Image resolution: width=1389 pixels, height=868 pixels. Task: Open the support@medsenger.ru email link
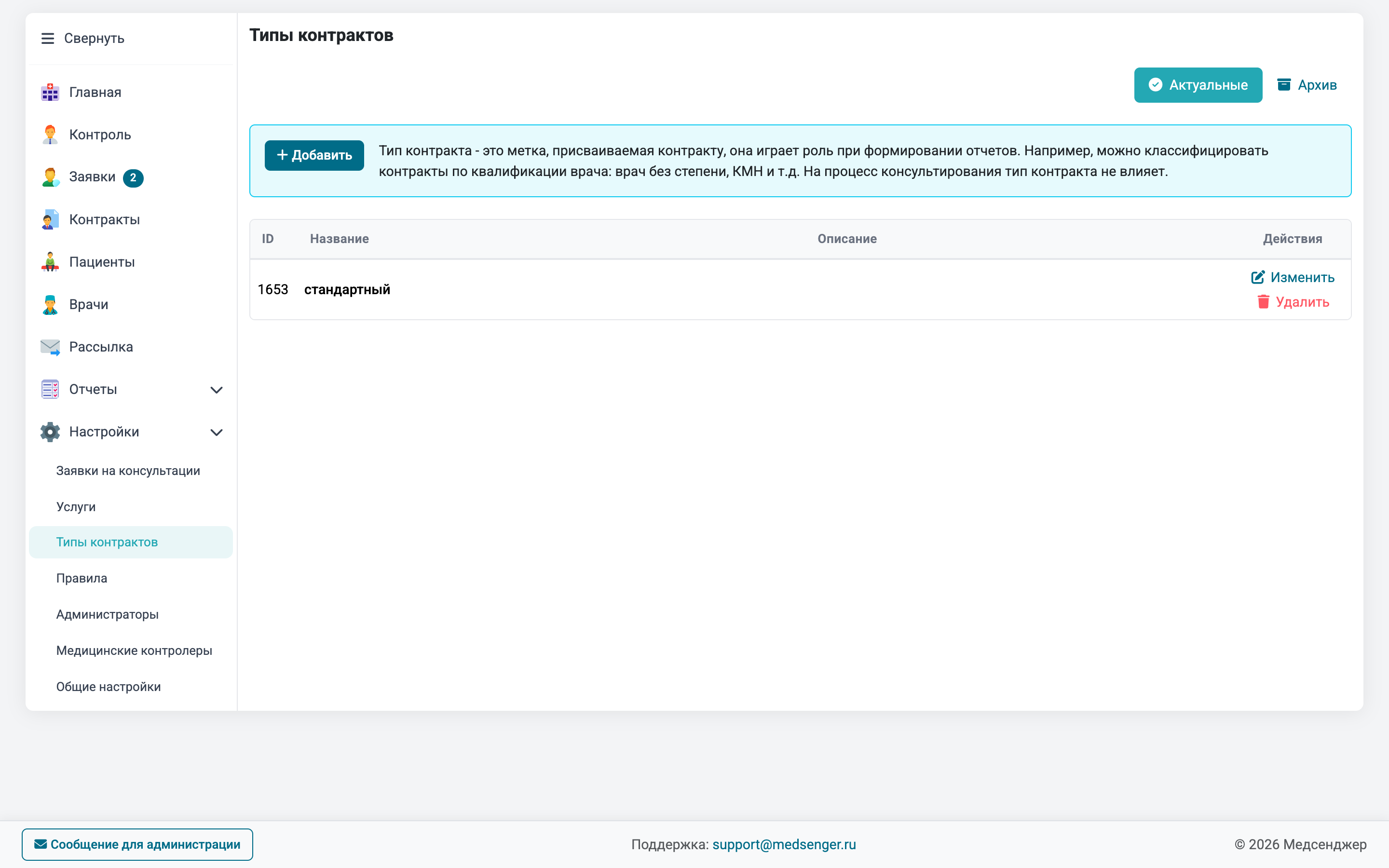click(784, 844)
